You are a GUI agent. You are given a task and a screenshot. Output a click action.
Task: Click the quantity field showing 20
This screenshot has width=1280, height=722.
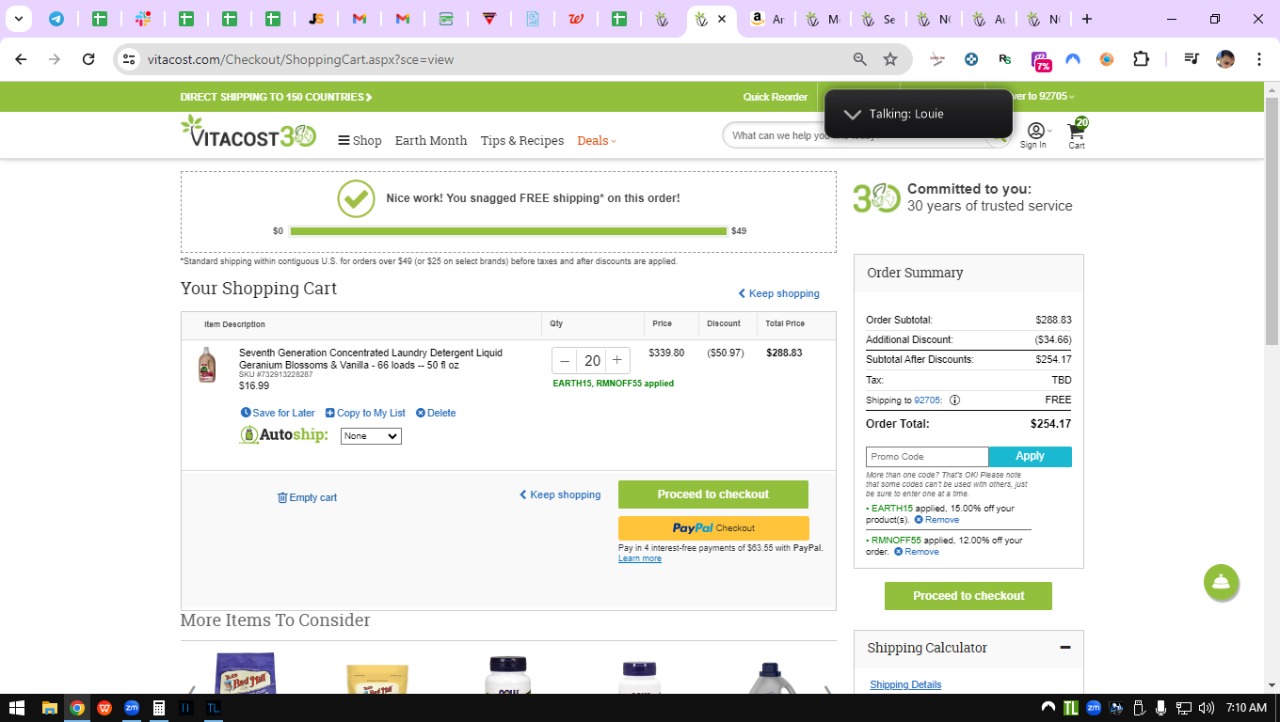coord(592,361)
